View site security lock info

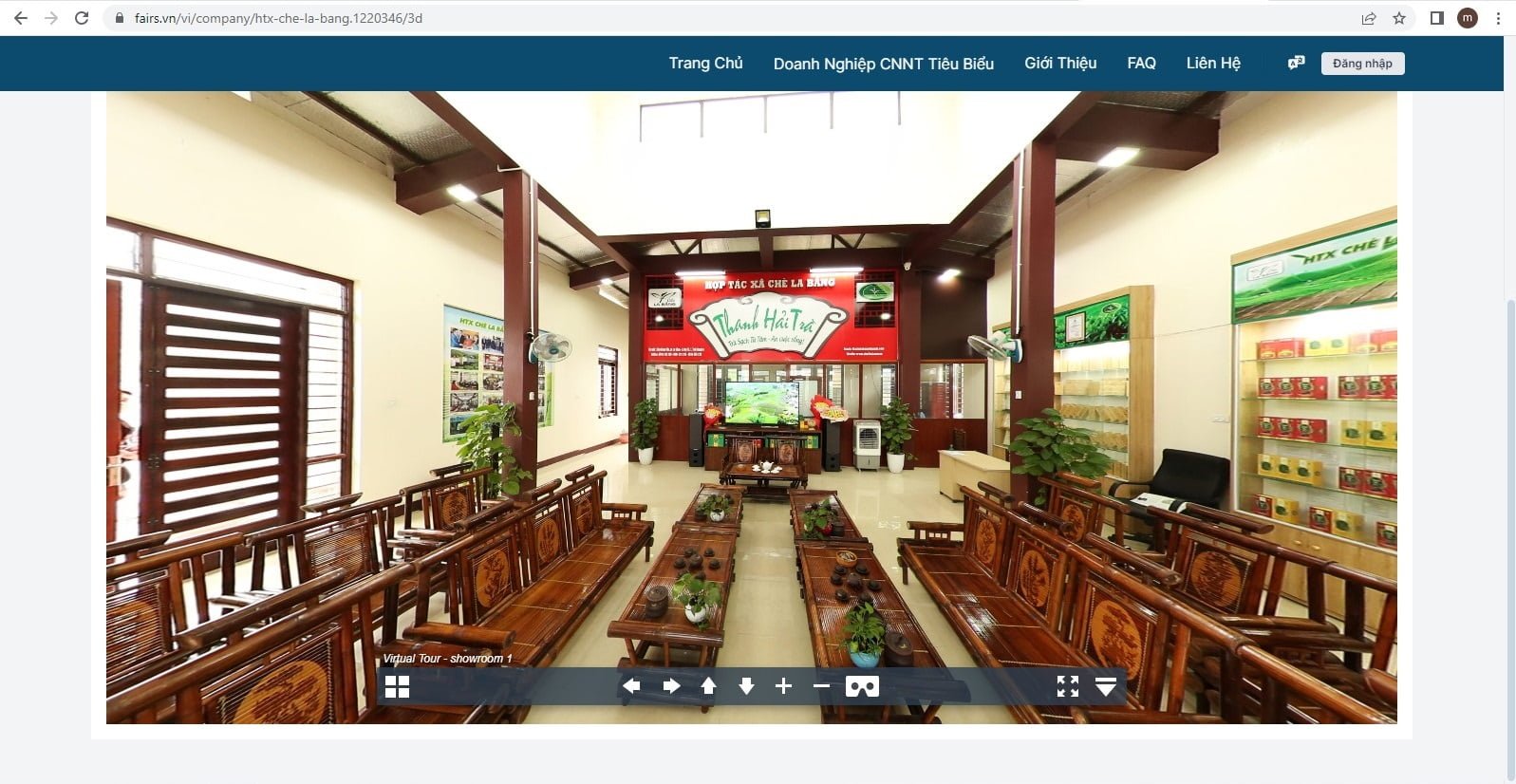[x=119, y=18]
